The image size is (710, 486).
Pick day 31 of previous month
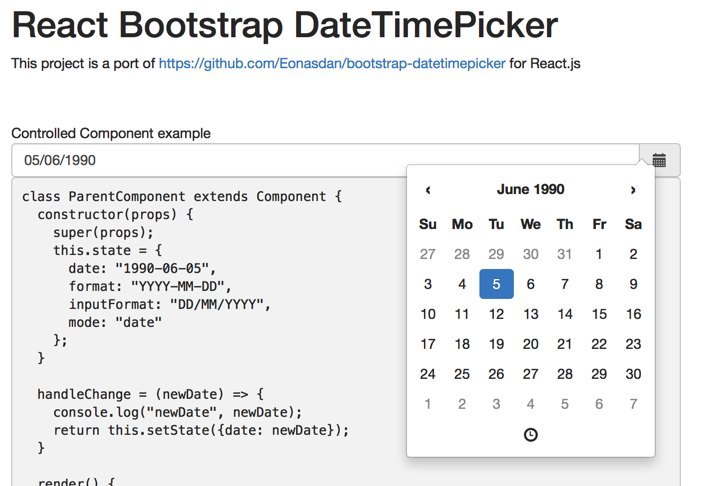click(565, 254)
